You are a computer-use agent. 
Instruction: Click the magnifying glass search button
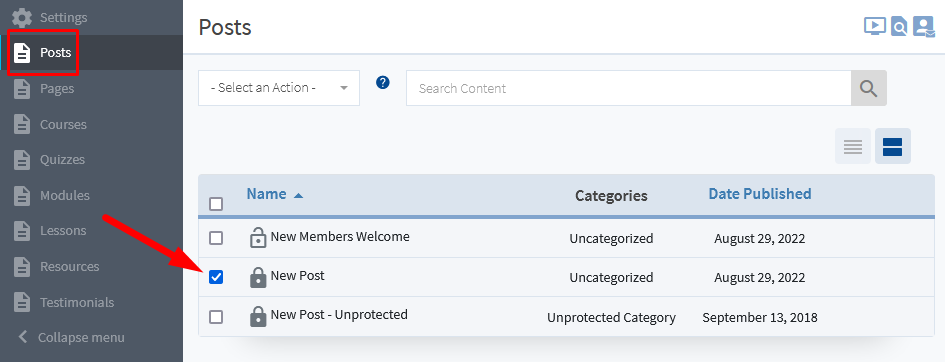(868, 88)
